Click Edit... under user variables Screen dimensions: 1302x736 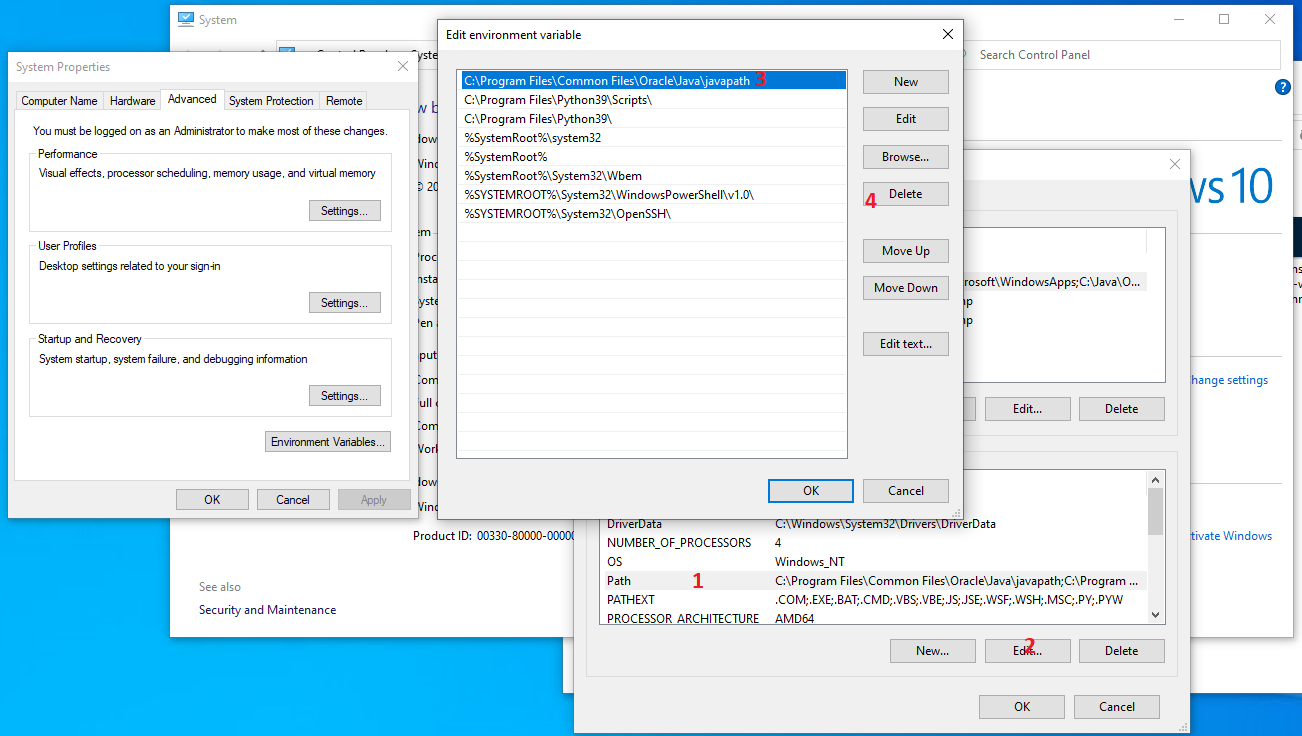click(x=1028, y=409)
